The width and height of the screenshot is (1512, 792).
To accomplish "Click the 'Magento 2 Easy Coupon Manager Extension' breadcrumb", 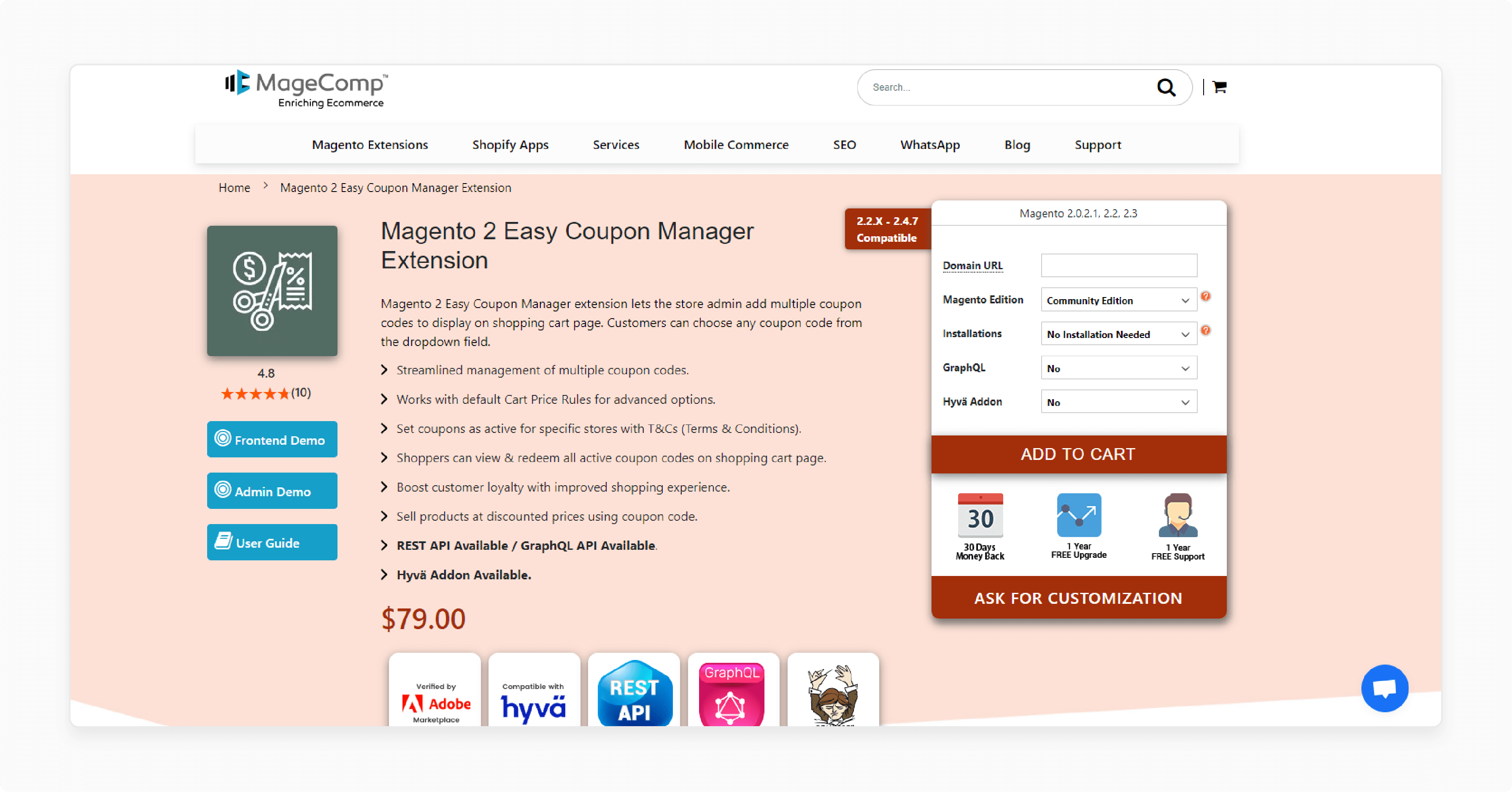I will point(395,188).
